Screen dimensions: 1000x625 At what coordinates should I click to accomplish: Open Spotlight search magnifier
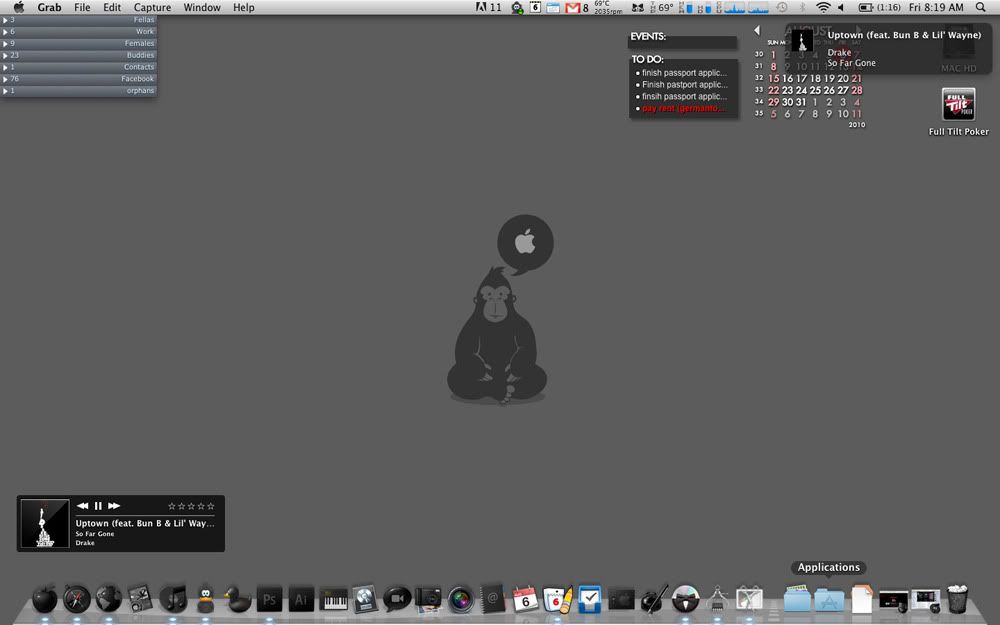click(981, 8)
